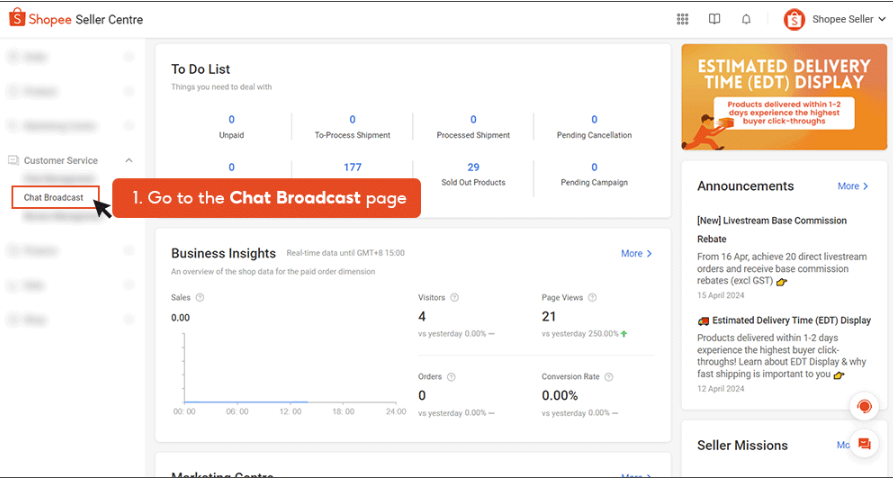Open Livestream Base Commission Rebate announcement
Screen dimensions: 893x478
point(772,230)
